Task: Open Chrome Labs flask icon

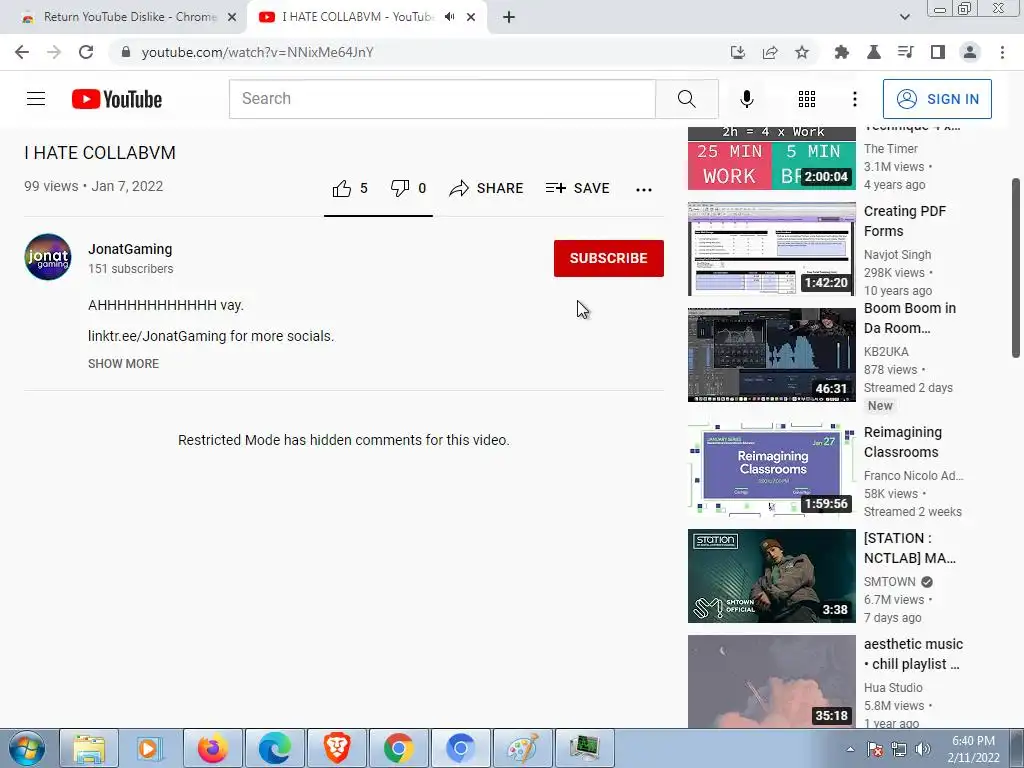Action: pos(873,52)
